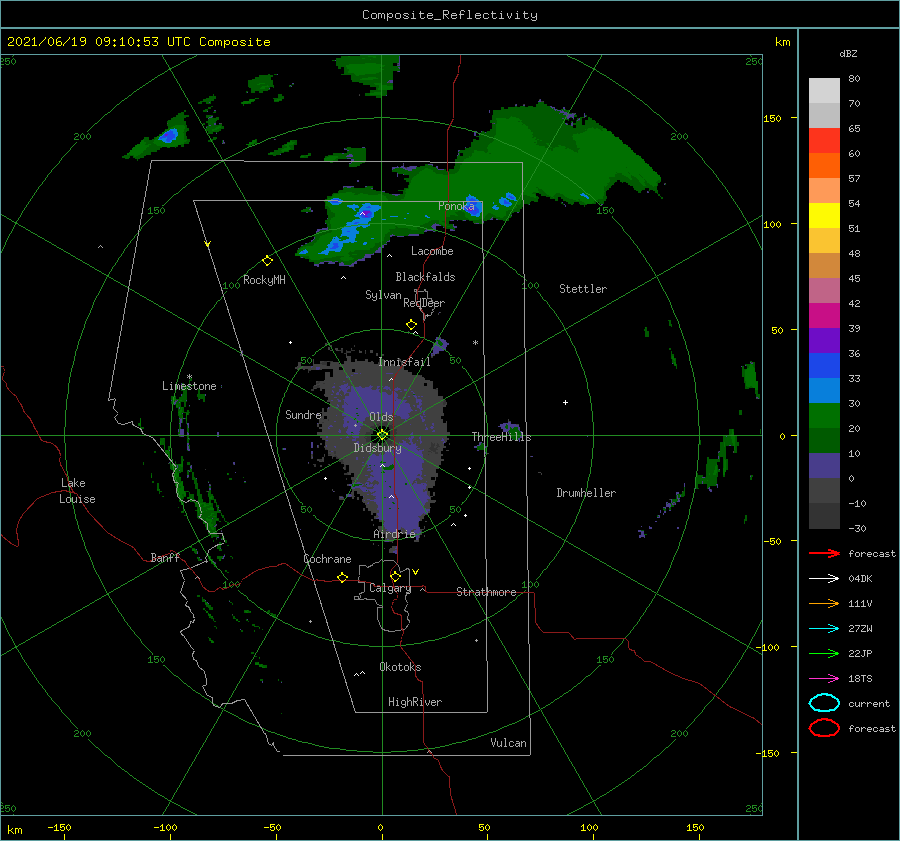Click the yellow radar center marker at Olds

tap(382, 435)
